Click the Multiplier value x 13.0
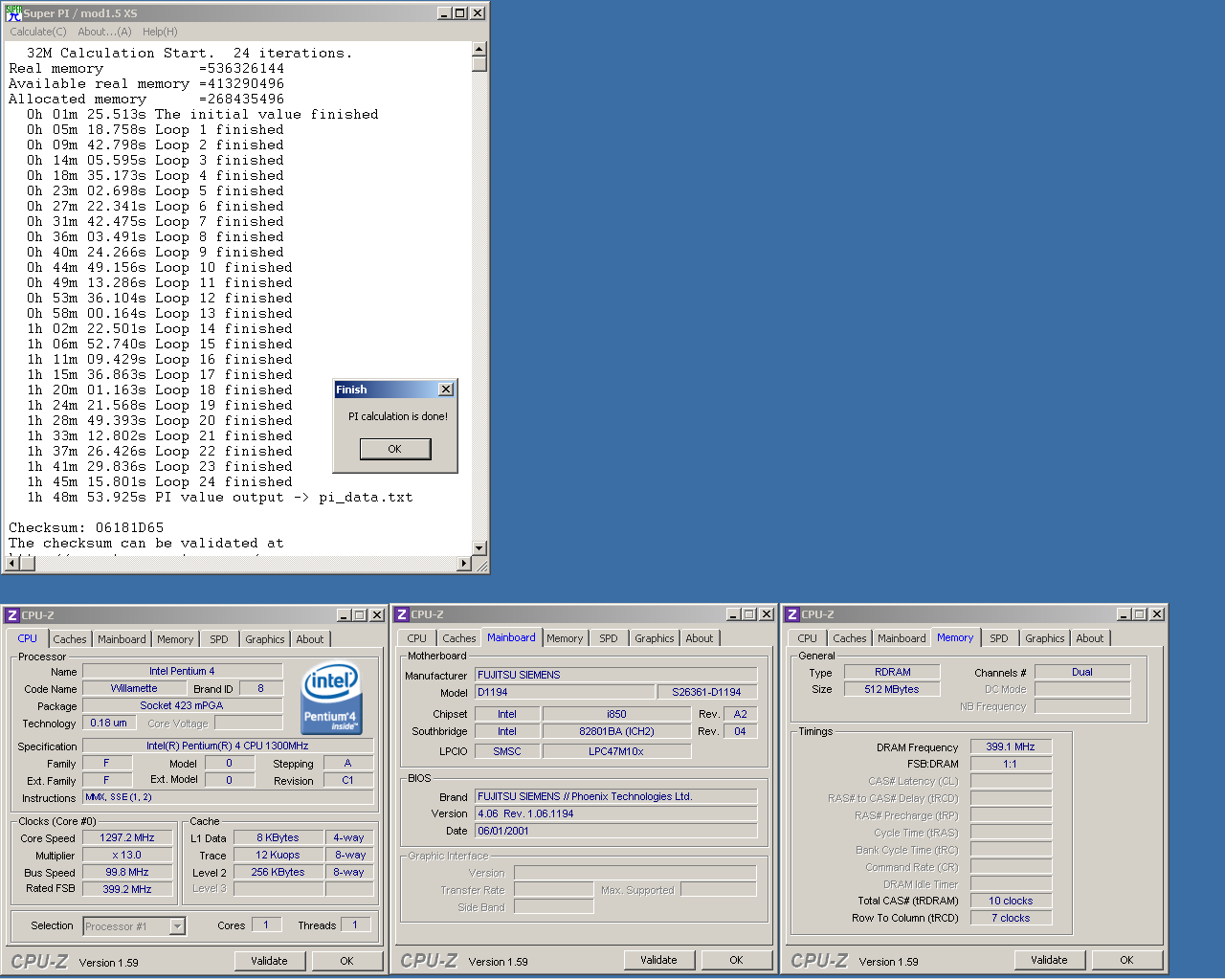 click(127, 855)
